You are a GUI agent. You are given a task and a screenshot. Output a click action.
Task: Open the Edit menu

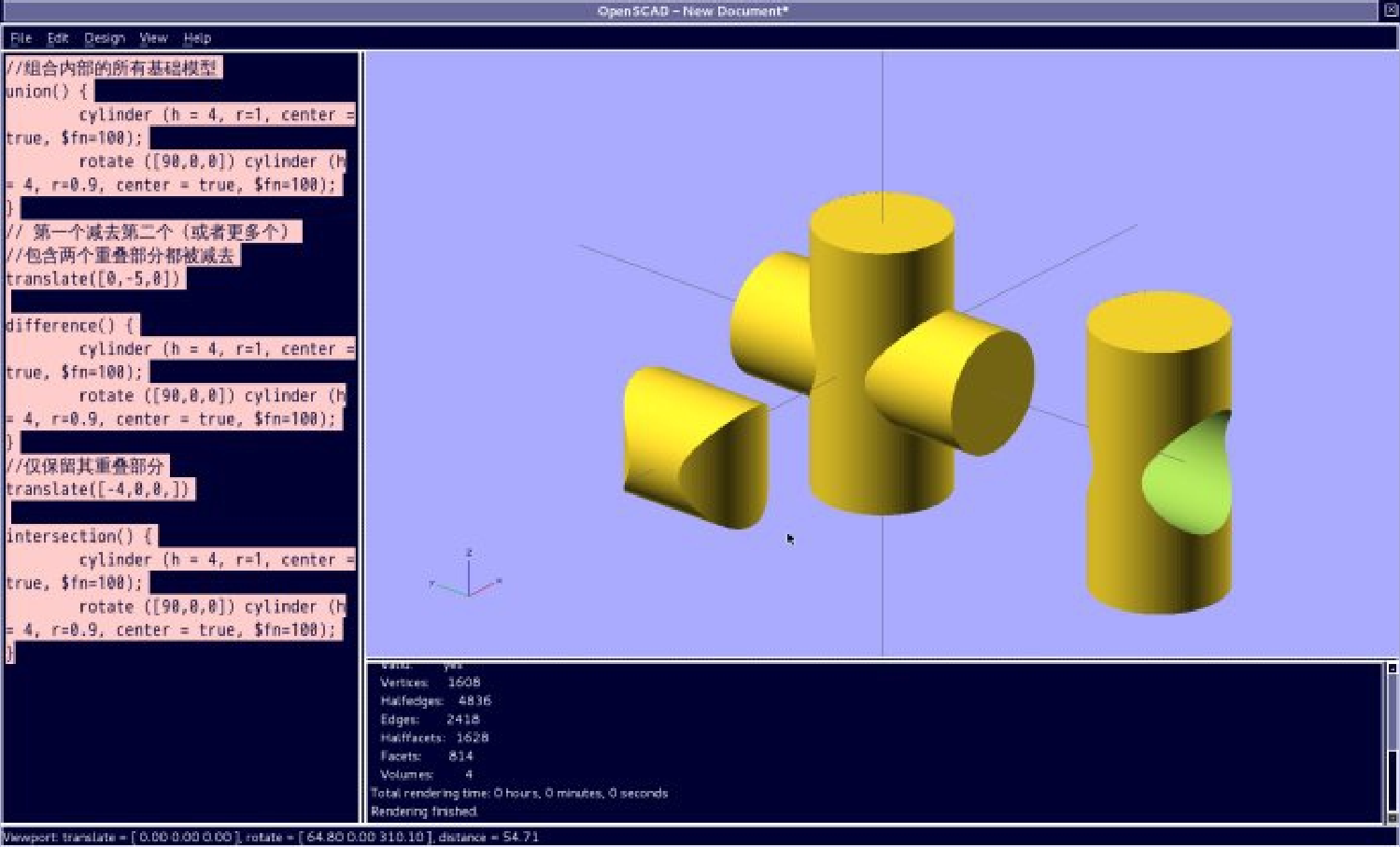point(58,38)
